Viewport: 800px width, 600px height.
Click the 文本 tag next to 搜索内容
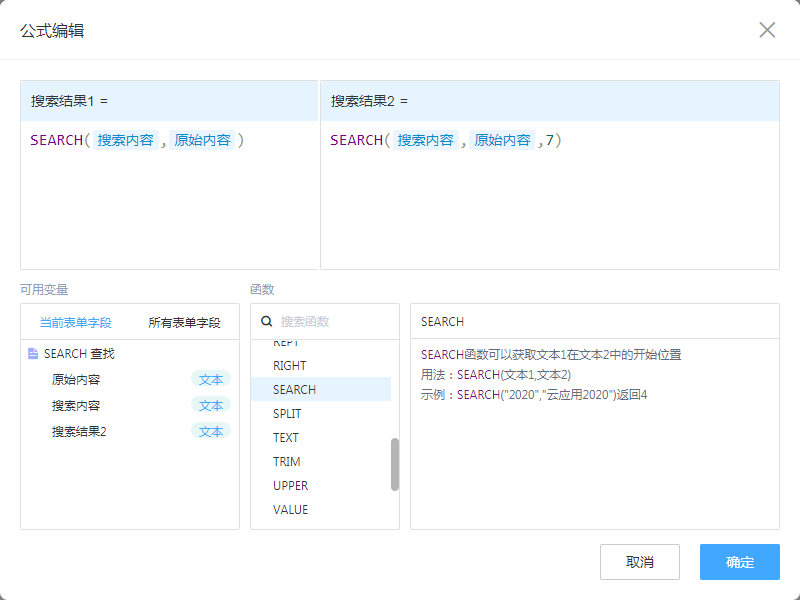tap(211, 405)
